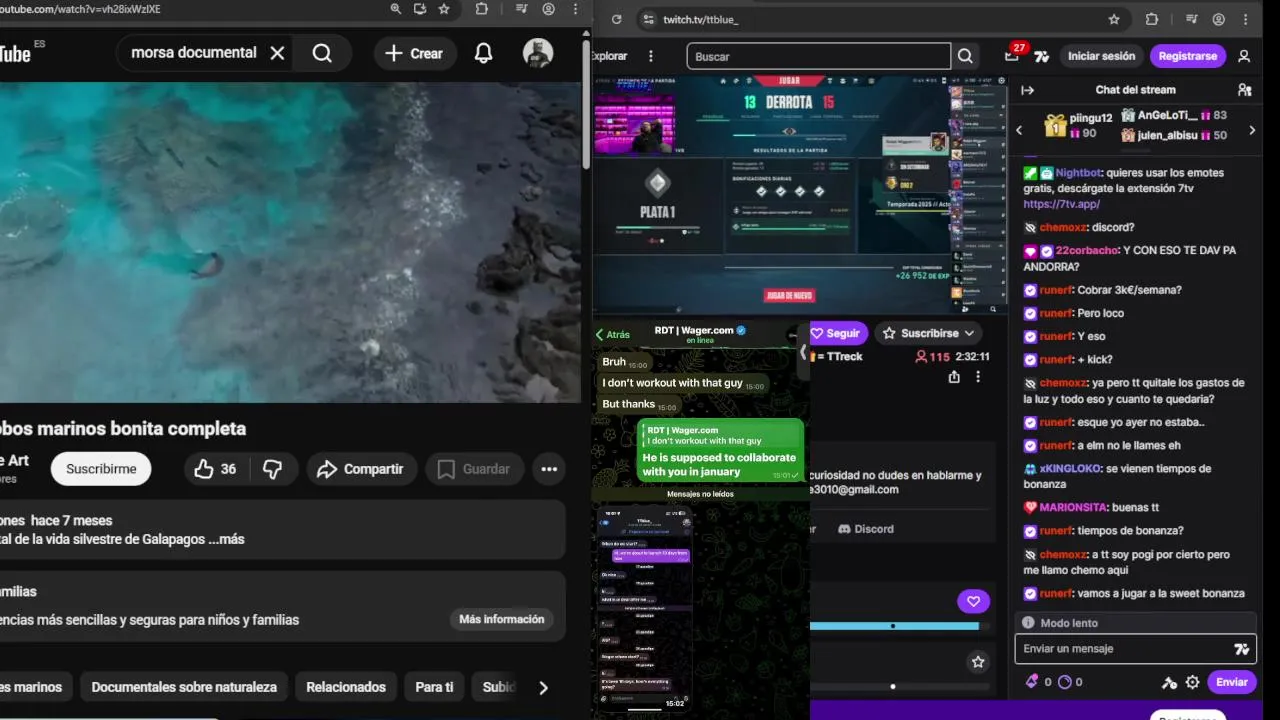The height and width of the screenshot is (720, 1280).
Task: Open channel points bits icon in chat
Action: (1032, 682)
